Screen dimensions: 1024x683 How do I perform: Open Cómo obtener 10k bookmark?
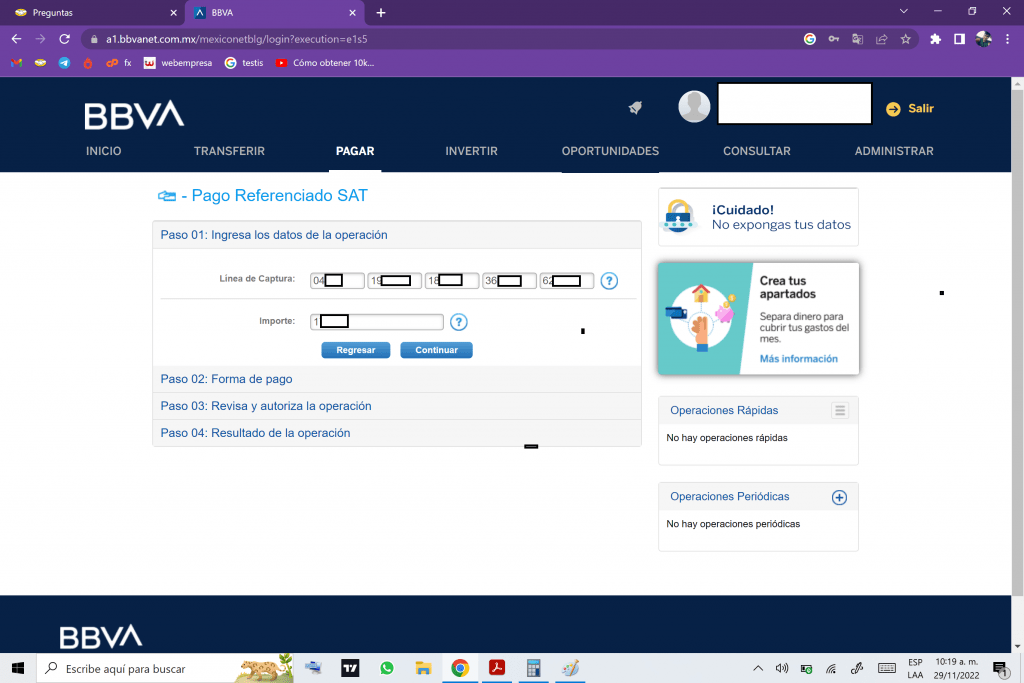[x=325, y=63]
